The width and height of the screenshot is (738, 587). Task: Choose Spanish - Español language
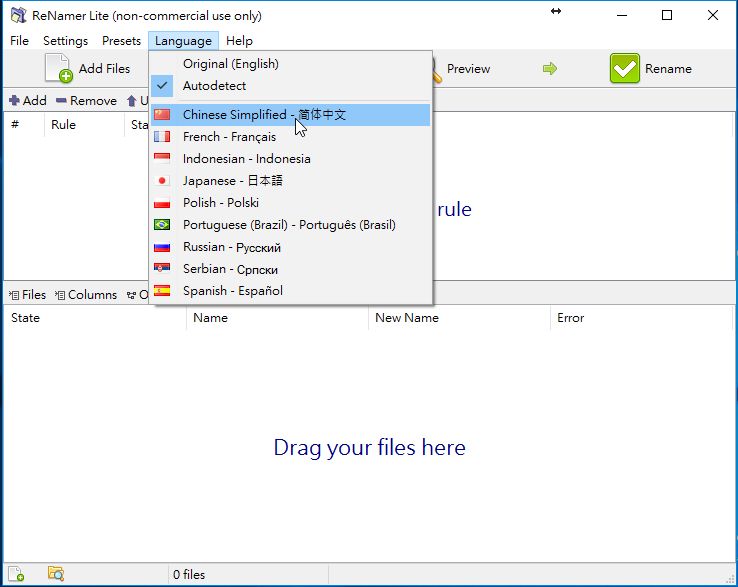pos(291,291)
